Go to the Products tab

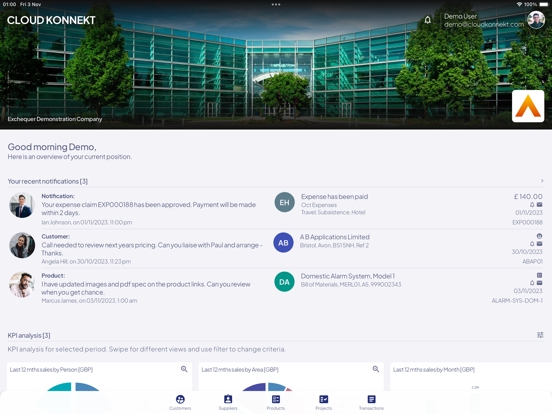(276, 402)
